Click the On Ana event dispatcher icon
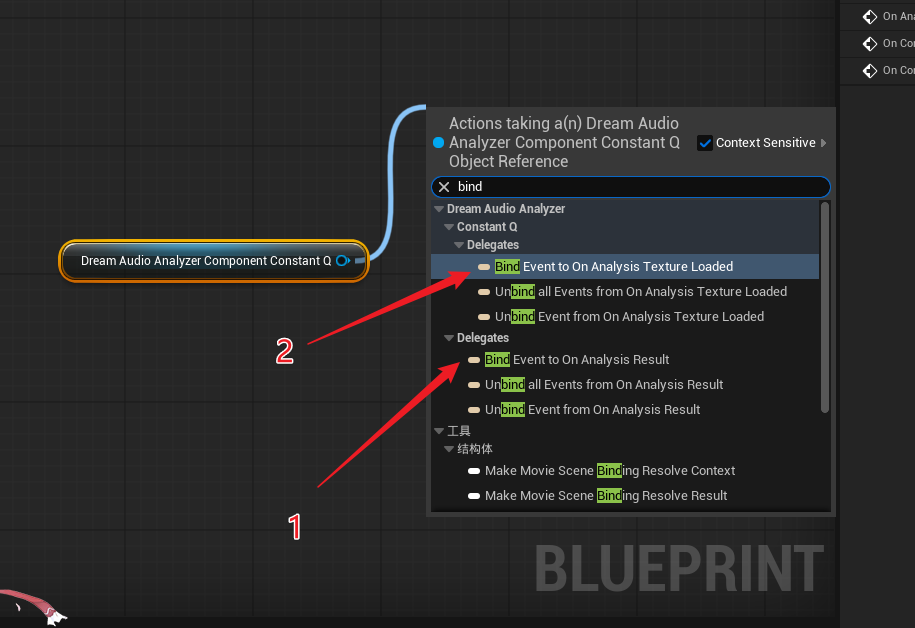The image size is (915, 628). [868, 16]
